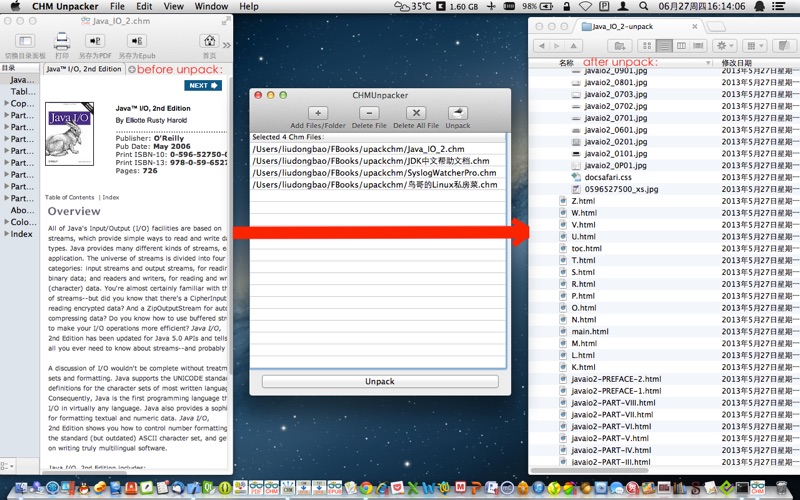This screenshot has height=500, width=800.
Task: Switch Finder to list view
Action: click(664, 46)
